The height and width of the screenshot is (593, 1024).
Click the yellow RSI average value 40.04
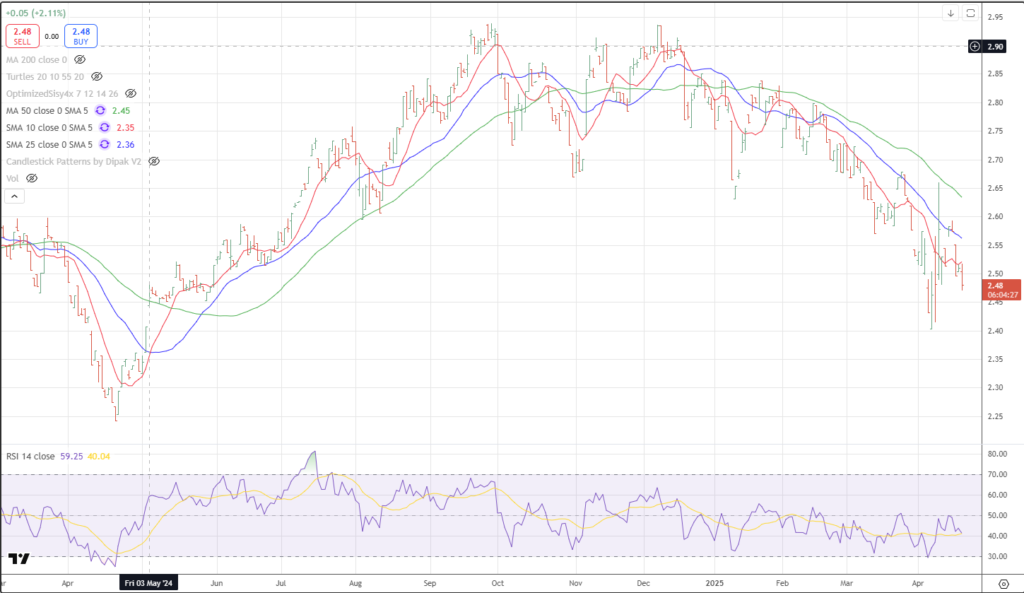[99, 456]
